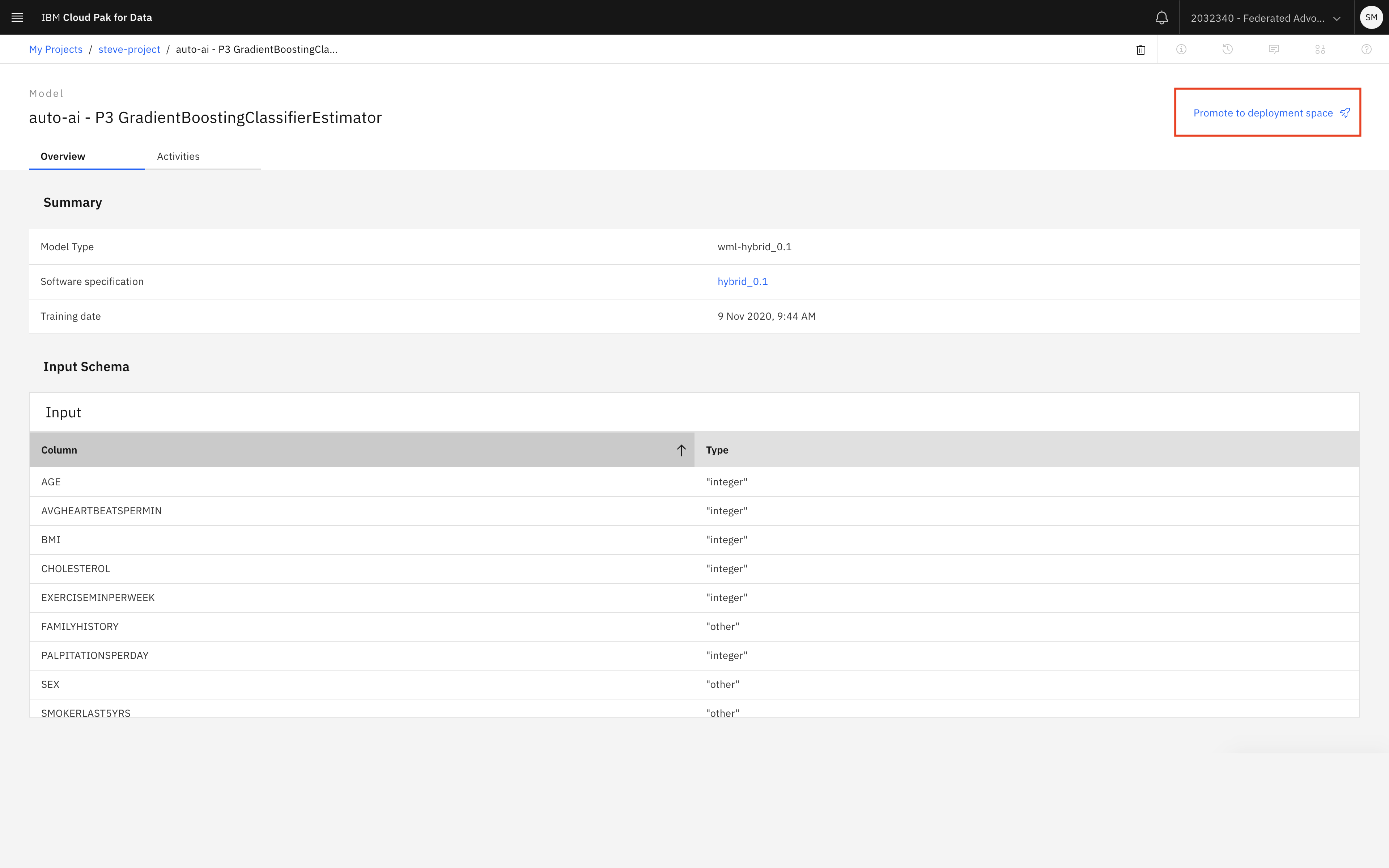Switch to the Activities tab
Image resolution: width=1389 pixels, height=868 pixels.
coord(178,156)
